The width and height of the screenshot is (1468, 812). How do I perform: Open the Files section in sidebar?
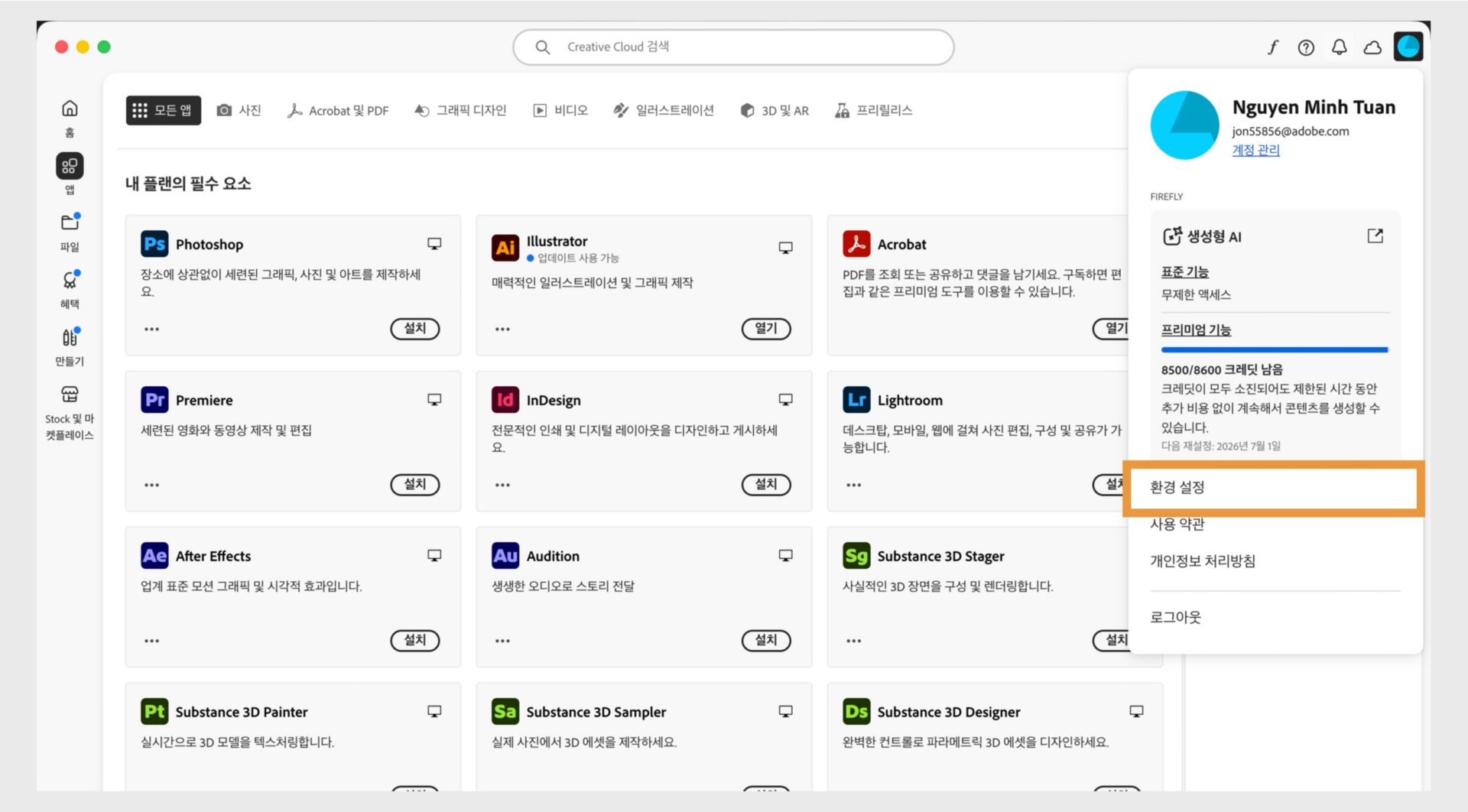70,232
